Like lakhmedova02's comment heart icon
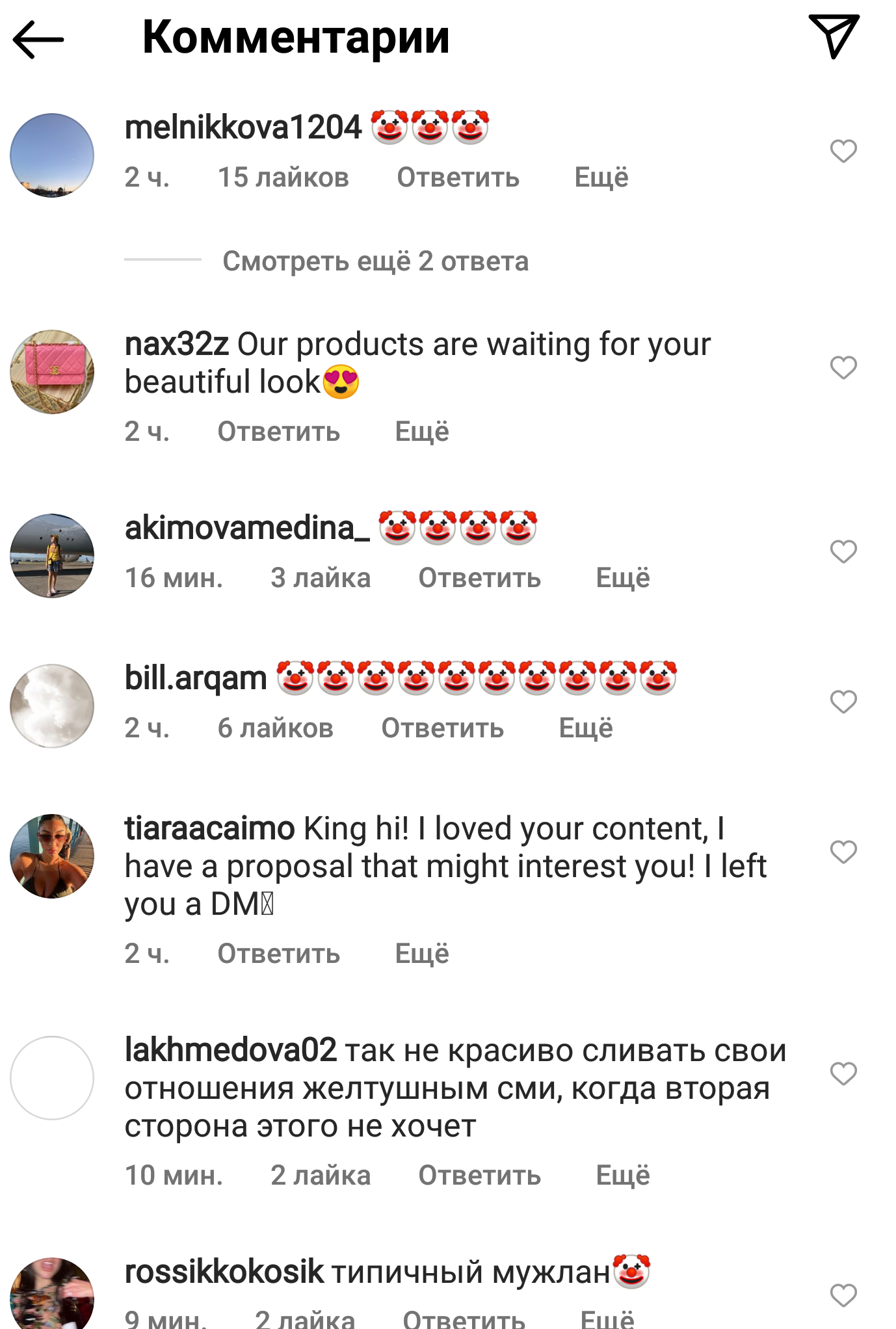Viewport: 896px width, 1329px height. [843, 1073]
